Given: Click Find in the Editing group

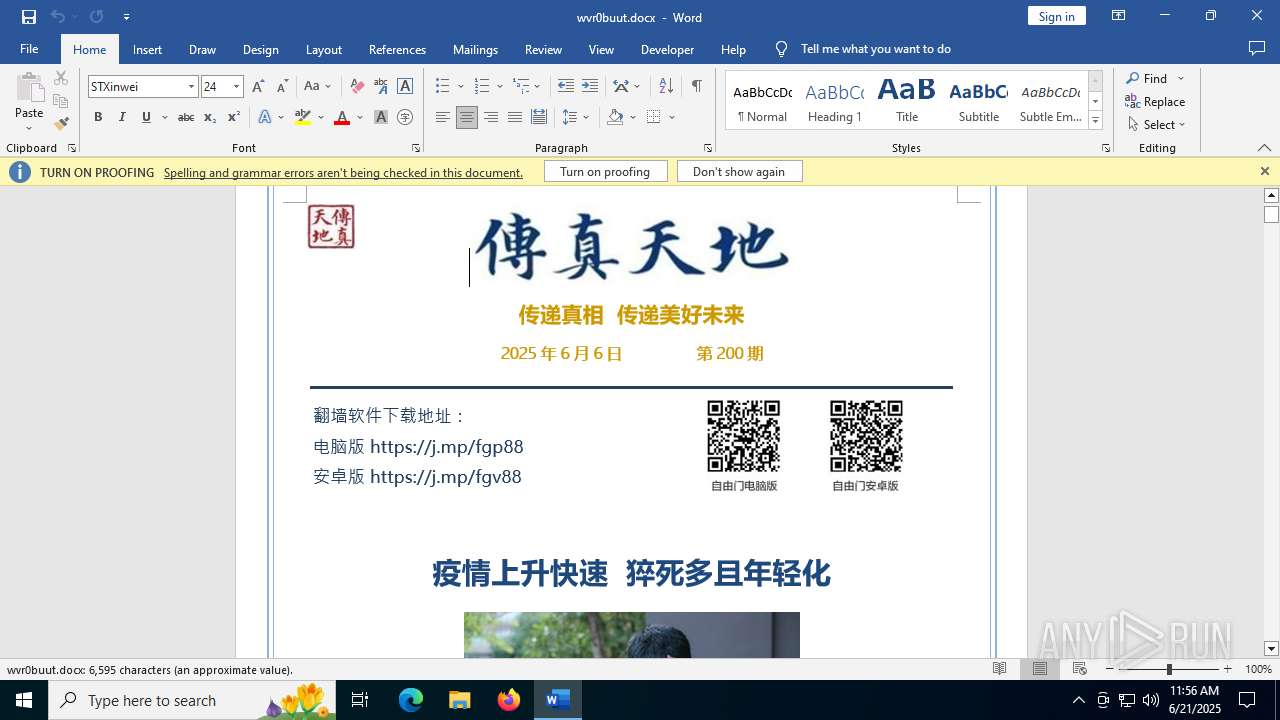Looking at the screenshot, I should click(x=1147, y=78).
